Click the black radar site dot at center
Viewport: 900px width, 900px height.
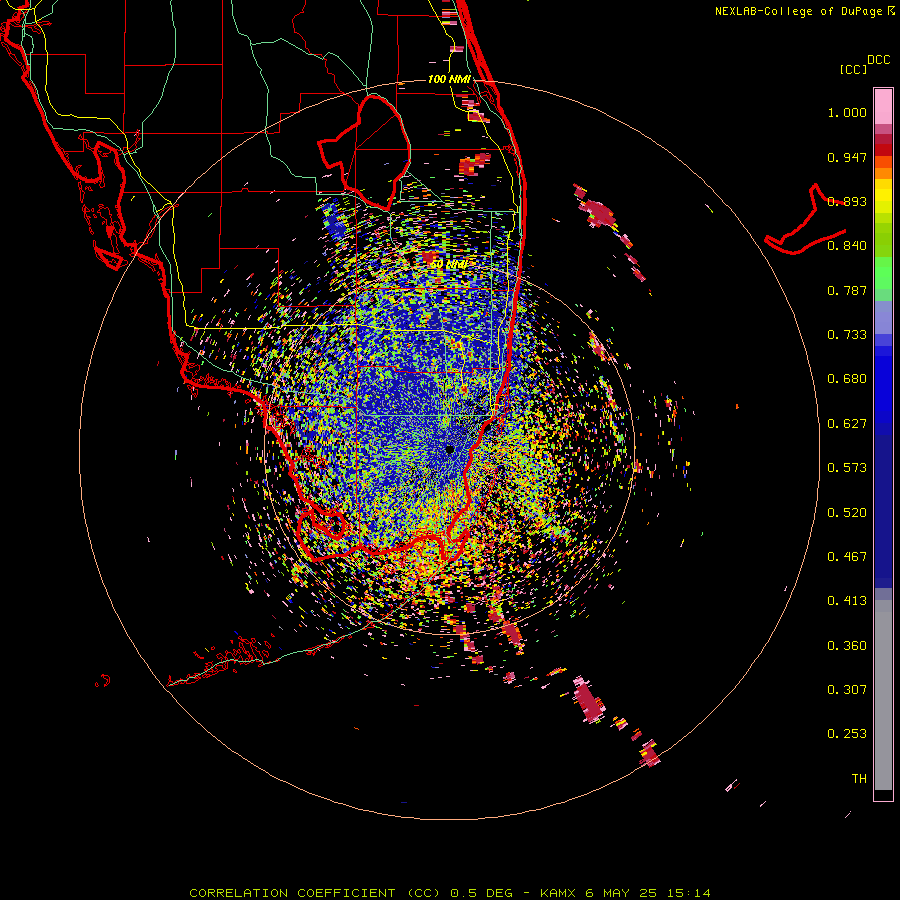pos(449,449)
